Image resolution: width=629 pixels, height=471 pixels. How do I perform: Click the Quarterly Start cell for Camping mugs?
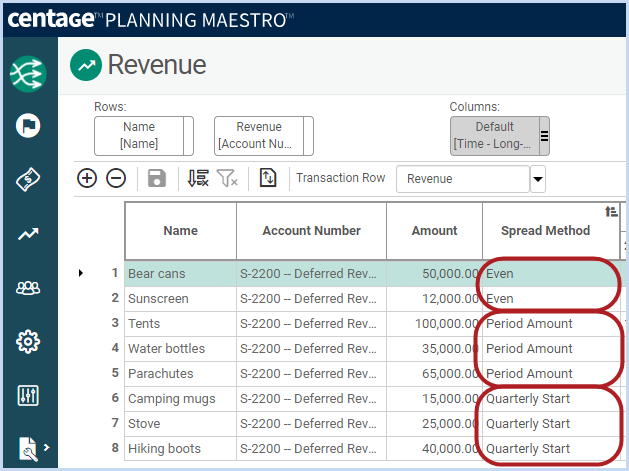pos(551,399)
